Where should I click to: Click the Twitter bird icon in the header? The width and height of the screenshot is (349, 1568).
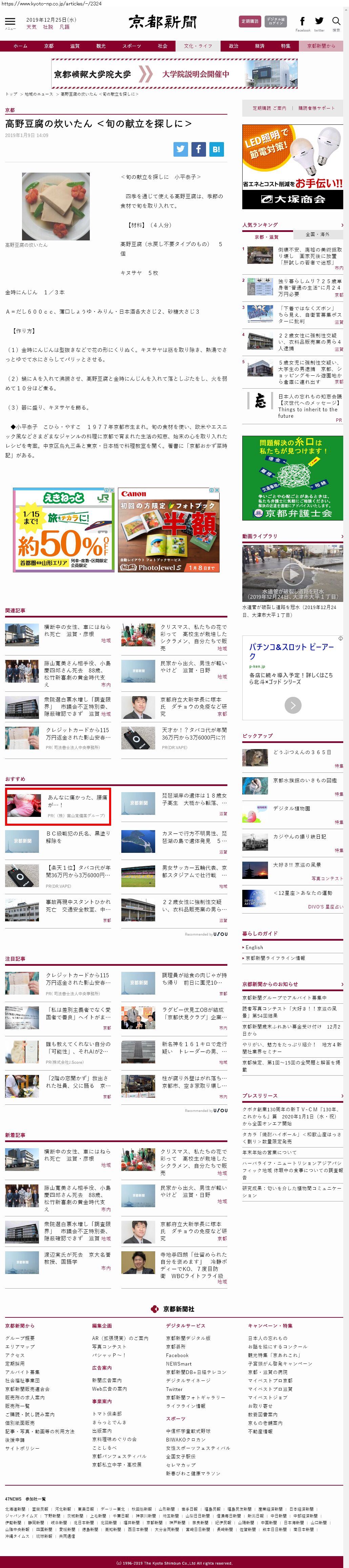319,21
